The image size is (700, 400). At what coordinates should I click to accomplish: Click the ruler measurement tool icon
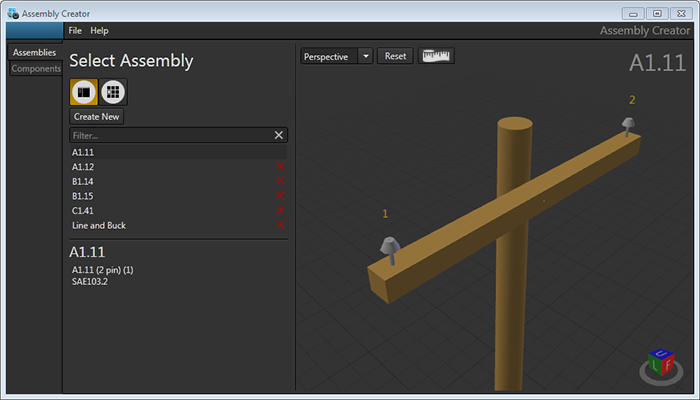click(436, 56)
